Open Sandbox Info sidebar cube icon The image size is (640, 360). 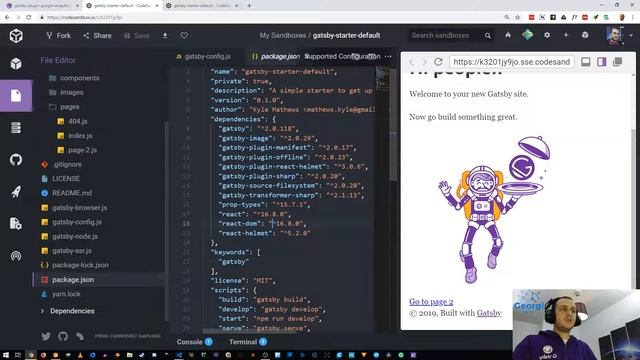[x=16, y=64]
